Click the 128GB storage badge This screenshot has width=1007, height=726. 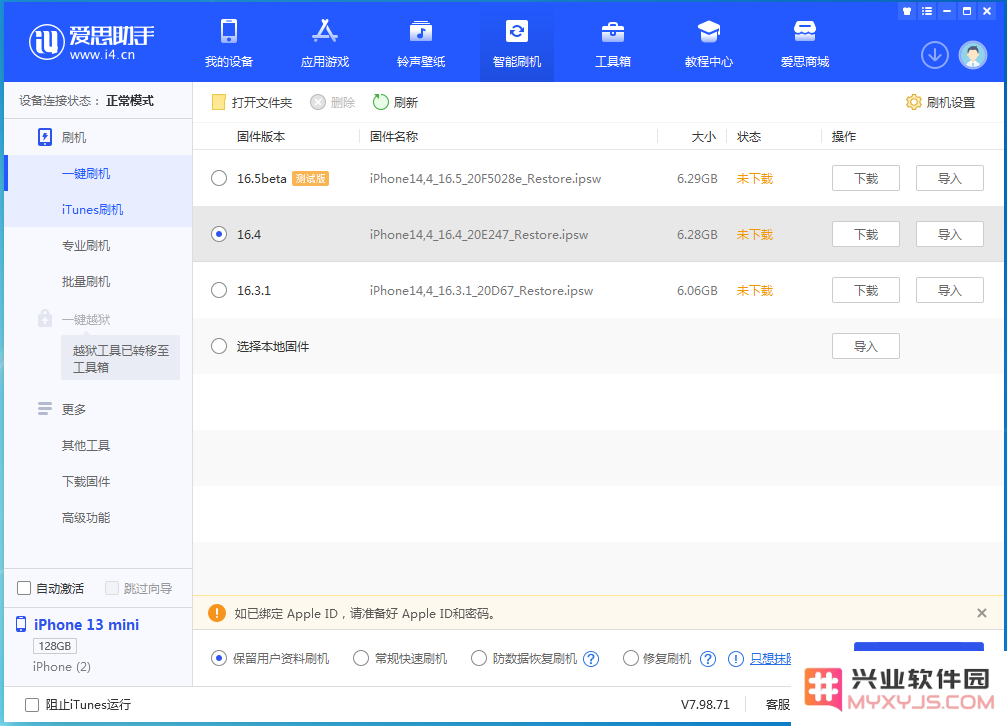tap(55, 646)
